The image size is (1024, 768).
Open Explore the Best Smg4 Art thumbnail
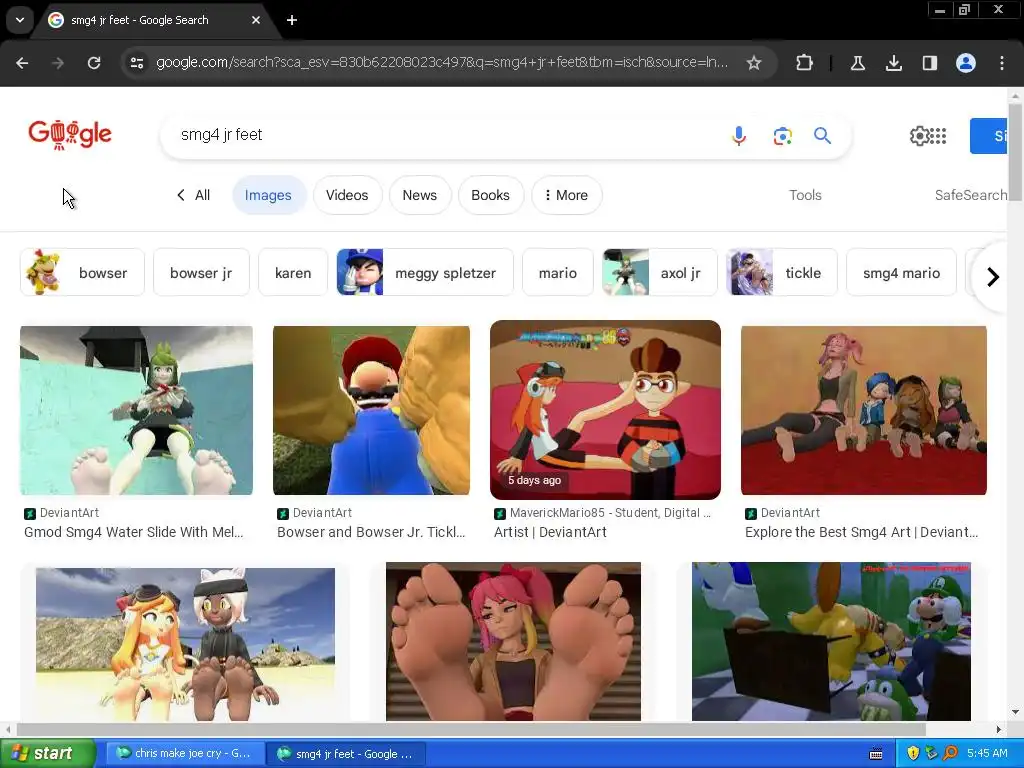(863, 410)
